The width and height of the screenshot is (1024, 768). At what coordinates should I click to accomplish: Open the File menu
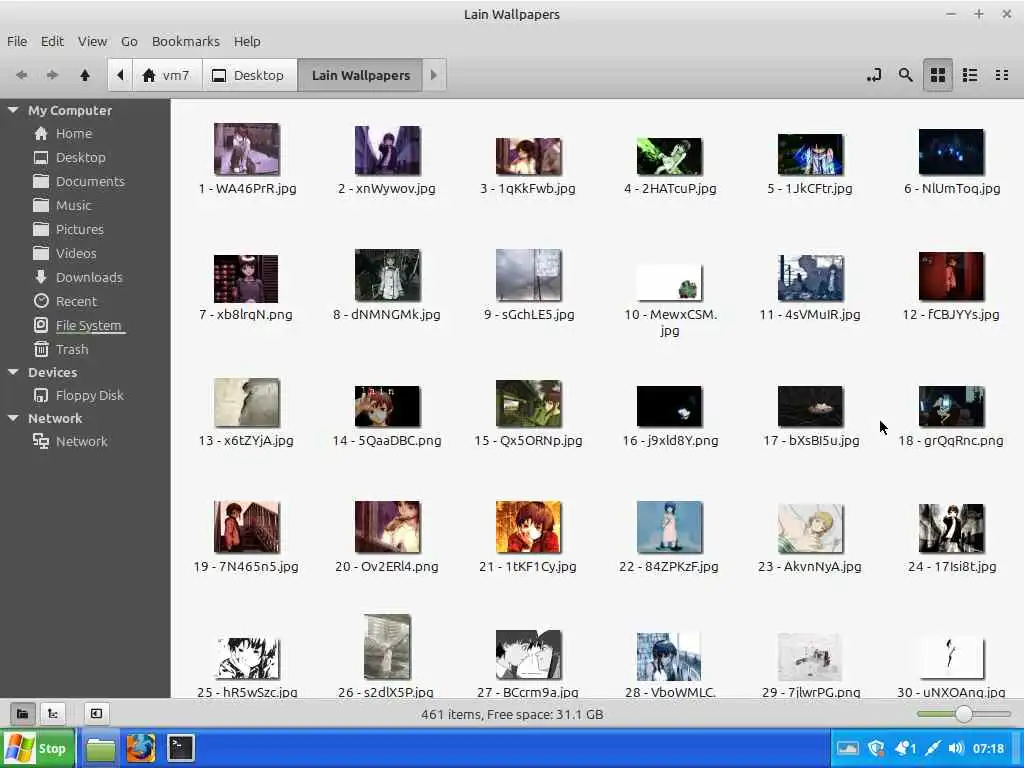(x=17, y=41)
